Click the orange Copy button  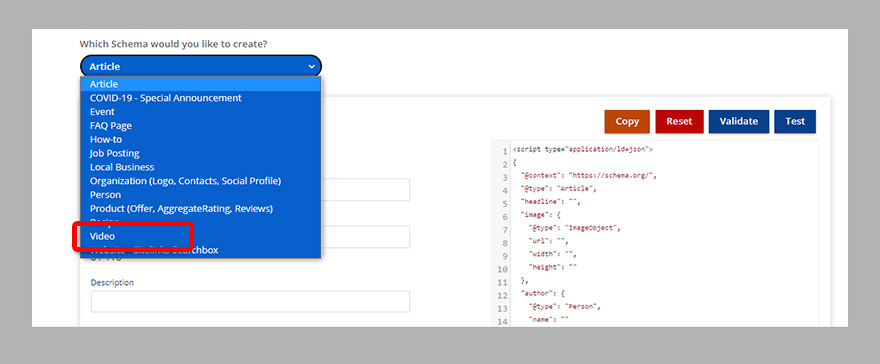pyautogui.click(x=627, y=121)
